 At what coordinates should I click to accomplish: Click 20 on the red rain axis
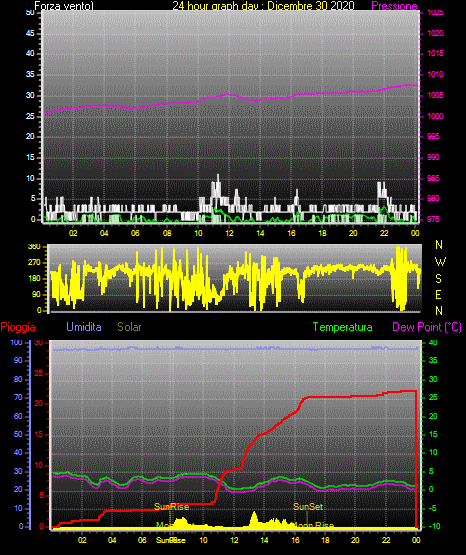(39, 404)
